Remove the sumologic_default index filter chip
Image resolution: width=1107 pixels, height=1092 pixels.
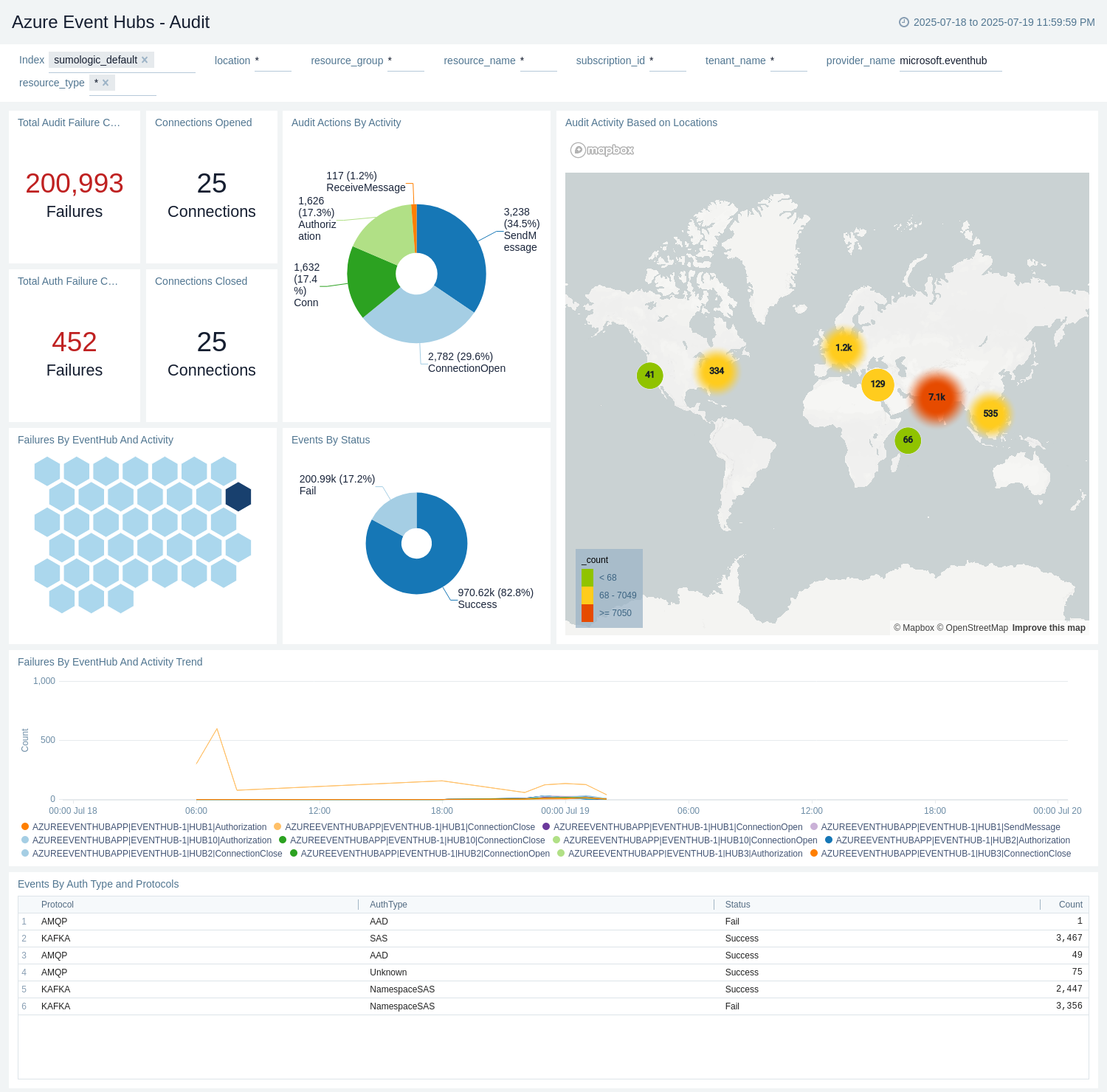click(x=145, y=60)
